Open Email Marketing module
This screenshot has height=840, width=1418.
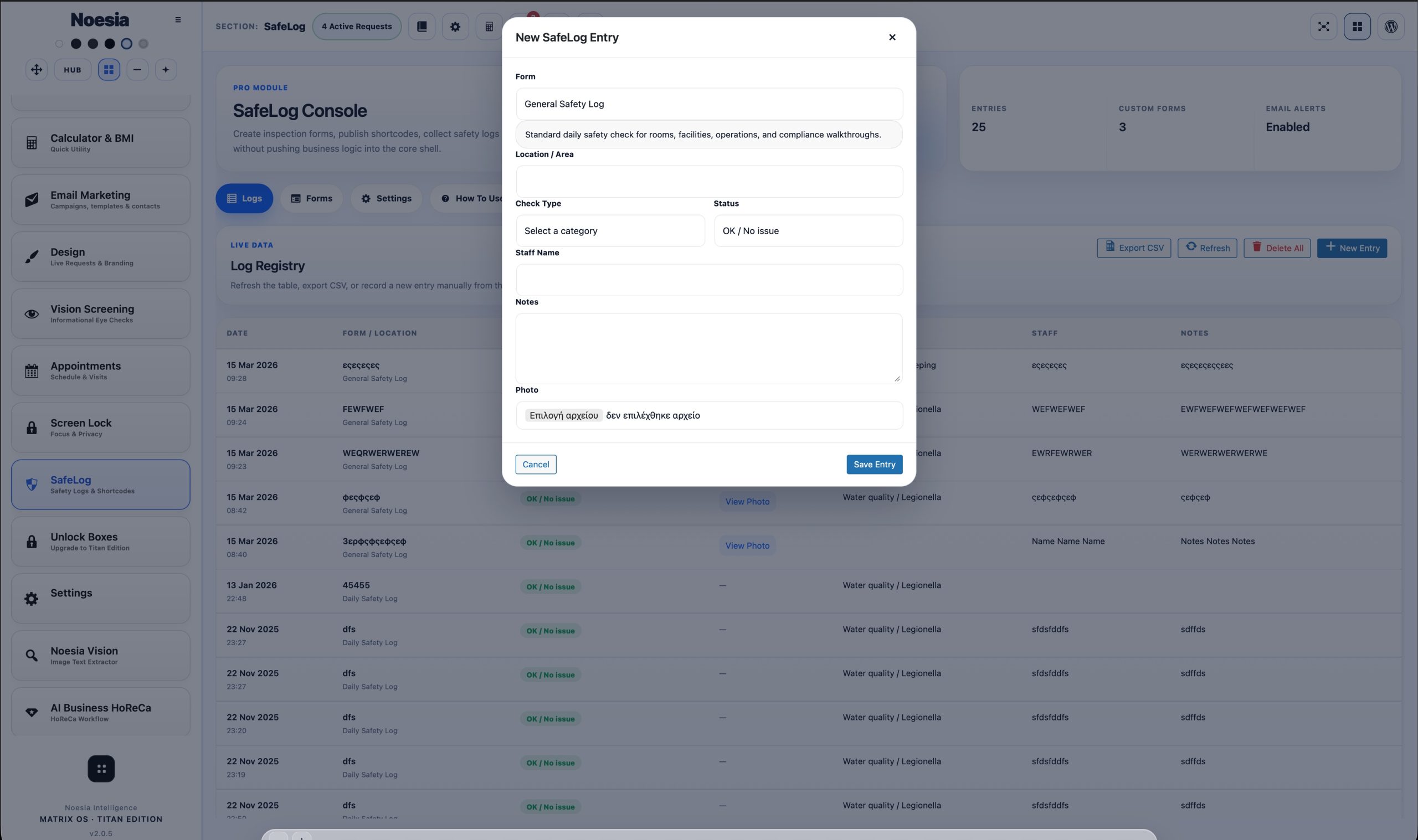click(x=100, y=200)
